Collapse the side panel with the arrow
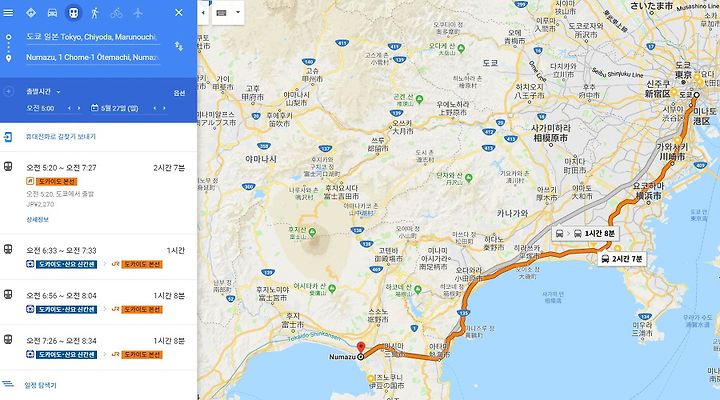 [203, 13]
